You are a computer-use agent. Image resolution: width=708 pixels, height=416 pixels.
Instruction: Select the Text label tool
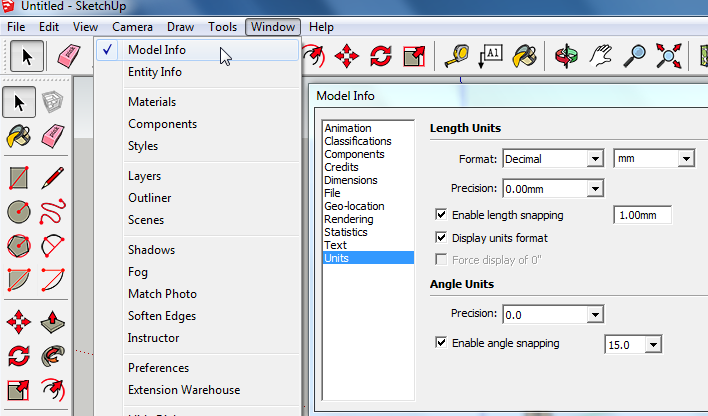pyautogui.click(x=490, y=56)
